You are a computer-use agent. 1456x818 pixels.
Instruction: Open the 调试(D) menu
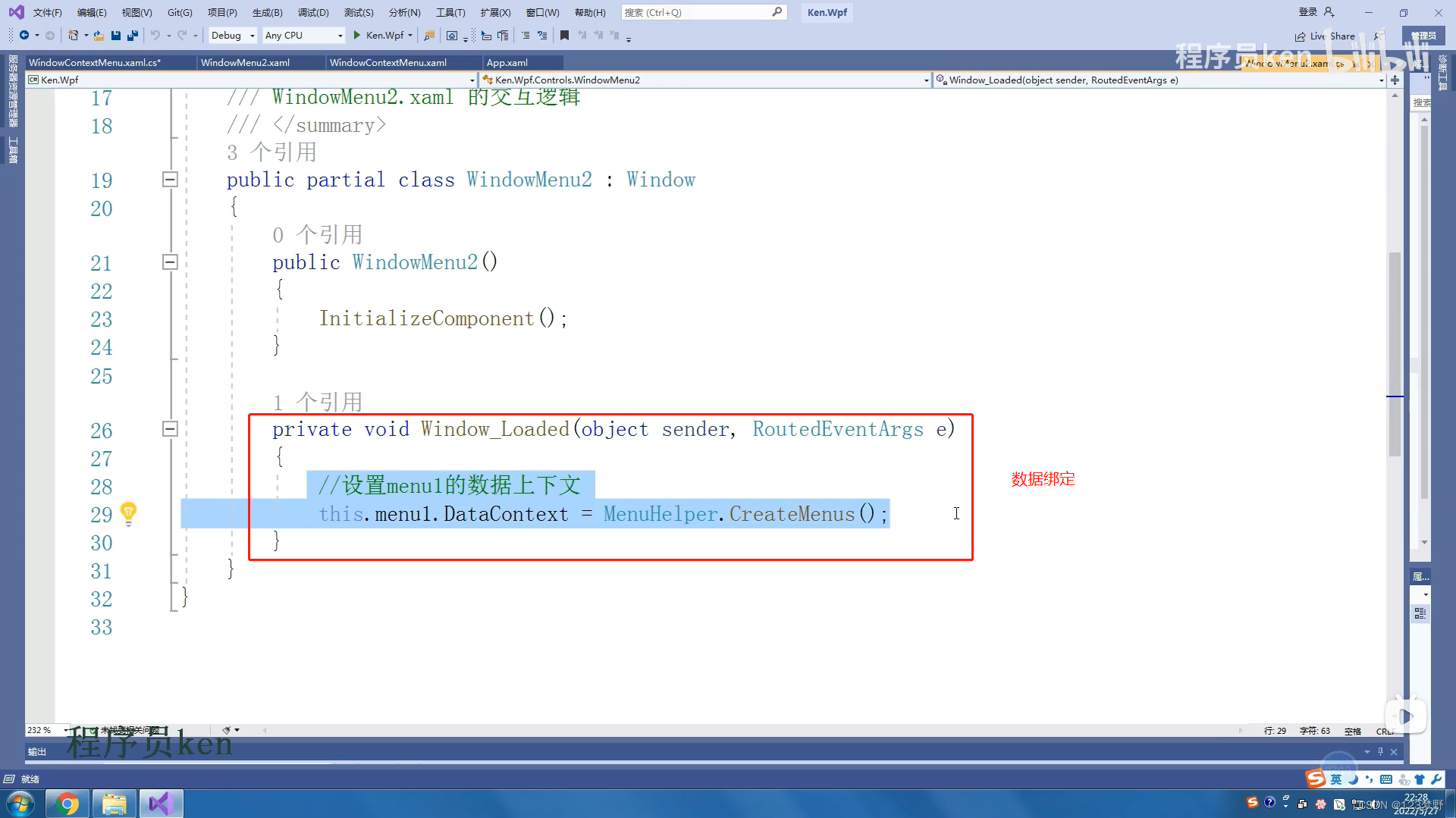pyautogui.click(x=313, y=12)
